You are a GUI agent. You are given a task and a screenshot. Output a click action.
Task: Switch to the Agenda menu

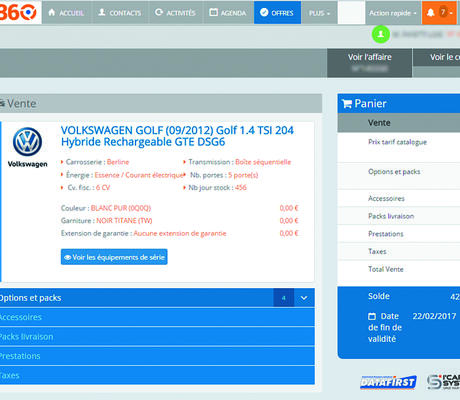(228, 13)
